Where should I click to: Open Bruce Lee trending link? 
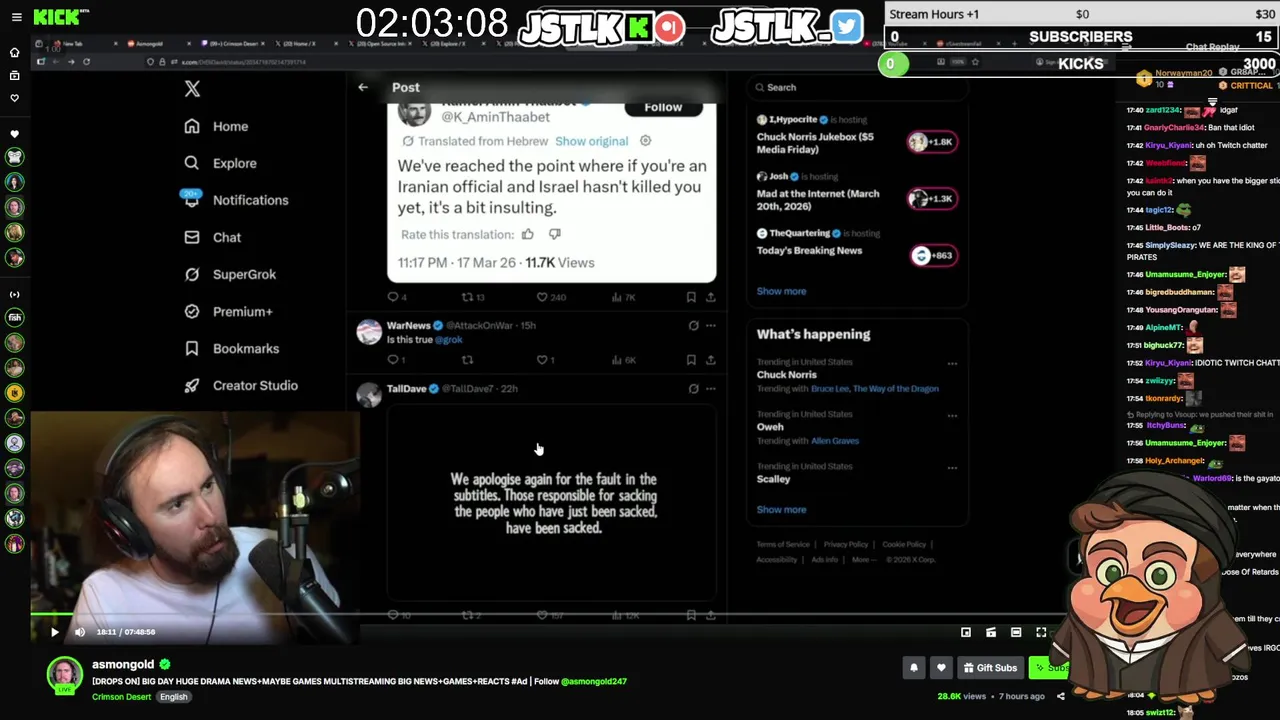[875, 388]
